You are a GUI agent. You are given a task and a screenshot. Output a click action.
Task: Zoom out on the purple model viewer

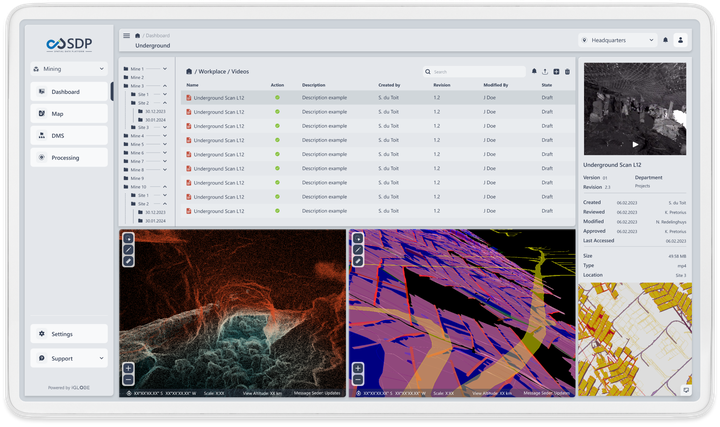(x=358, y=380)
